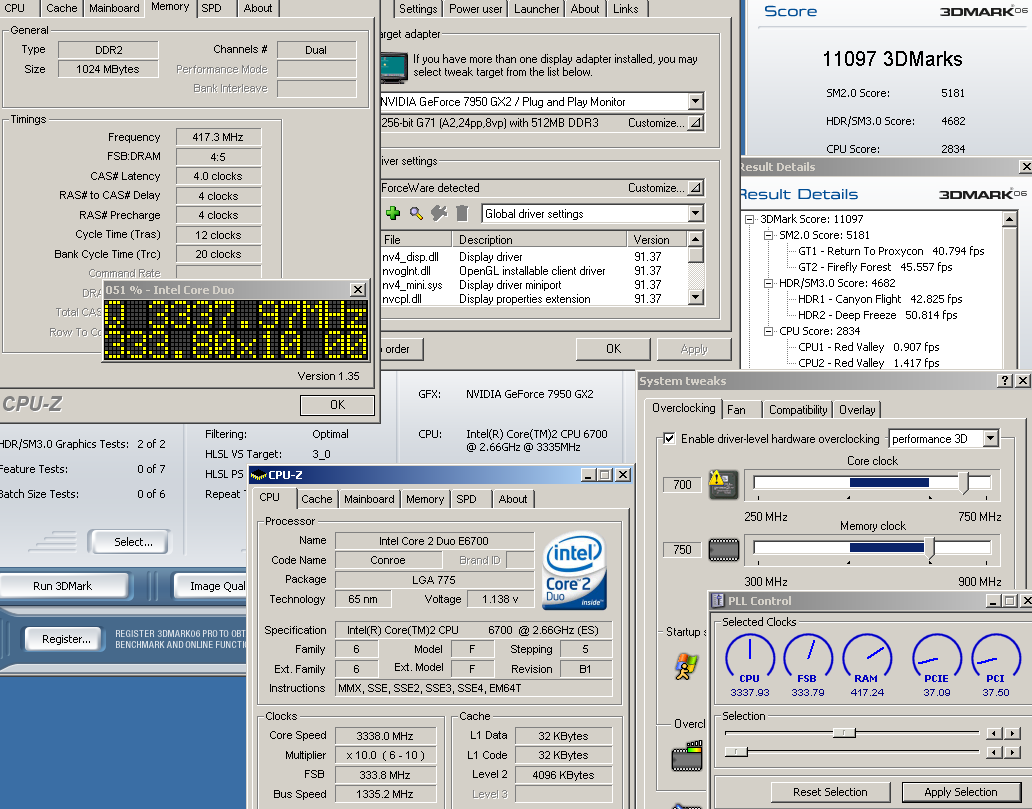Select the PCIE clock dial in PLL Control

pyautogui.click(x=937, y=656)
